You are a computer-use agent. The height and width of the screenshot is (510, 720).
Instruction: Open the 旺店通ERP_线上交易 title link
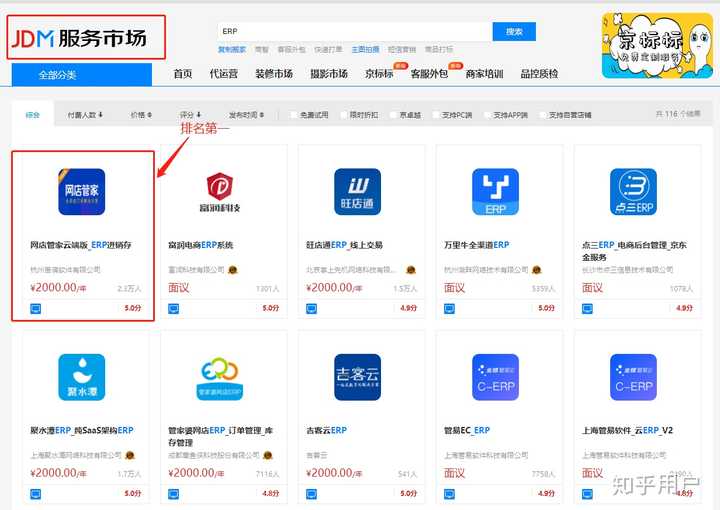click(x=344, y=245)
